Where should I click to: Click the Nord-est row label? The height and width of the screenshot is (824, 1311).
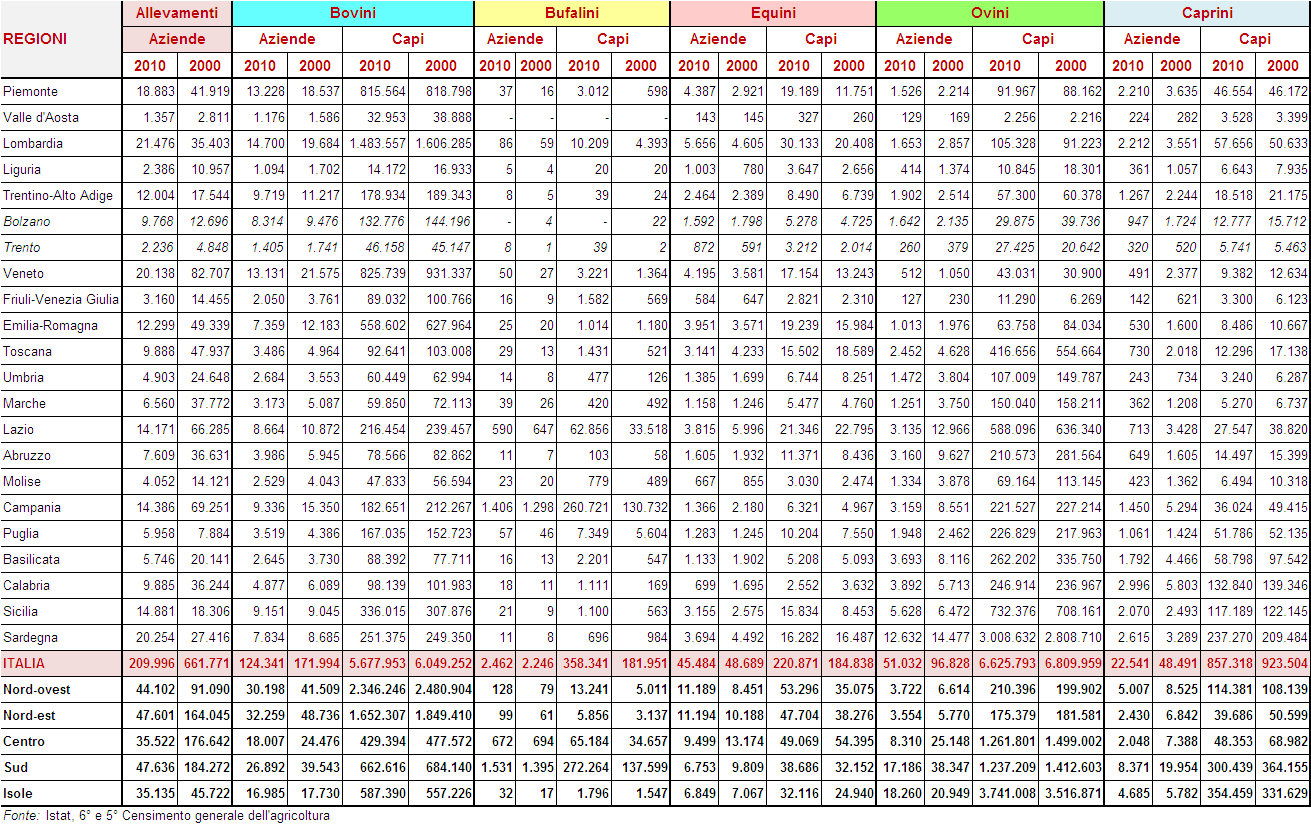(30, 716)
